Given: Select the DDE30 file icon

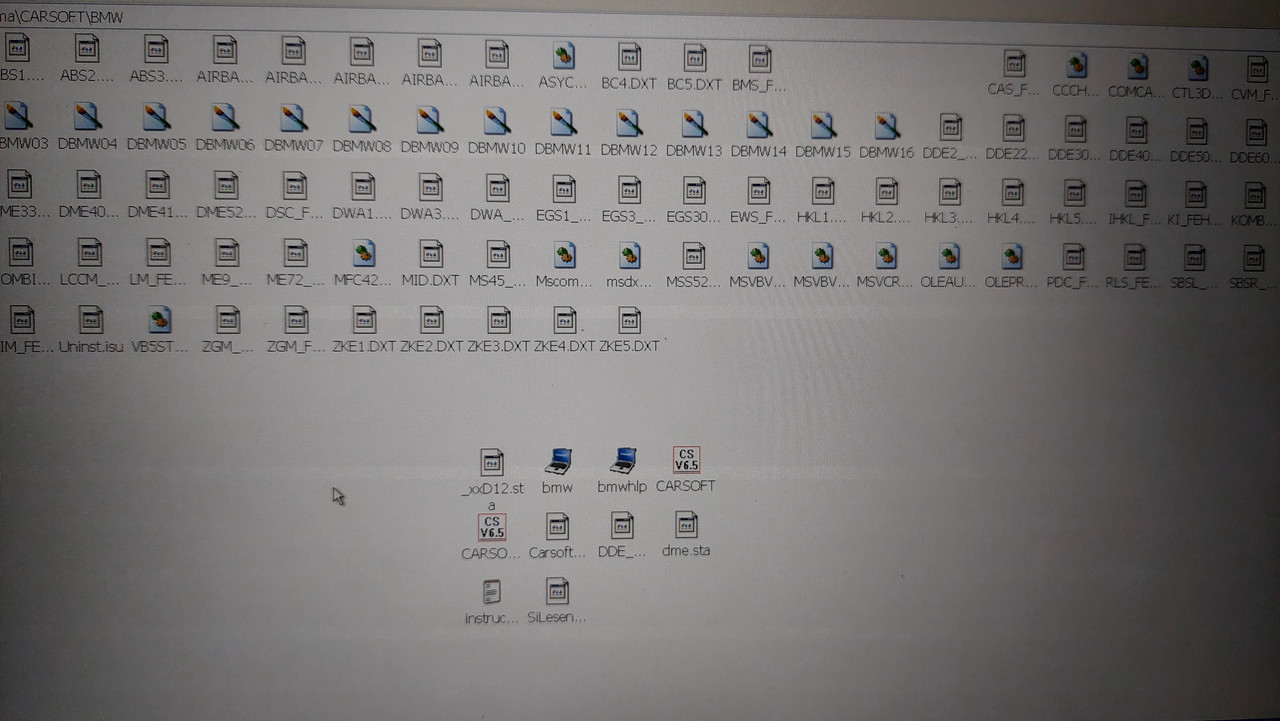Looking at the screenshot, I should point(1075,129).
